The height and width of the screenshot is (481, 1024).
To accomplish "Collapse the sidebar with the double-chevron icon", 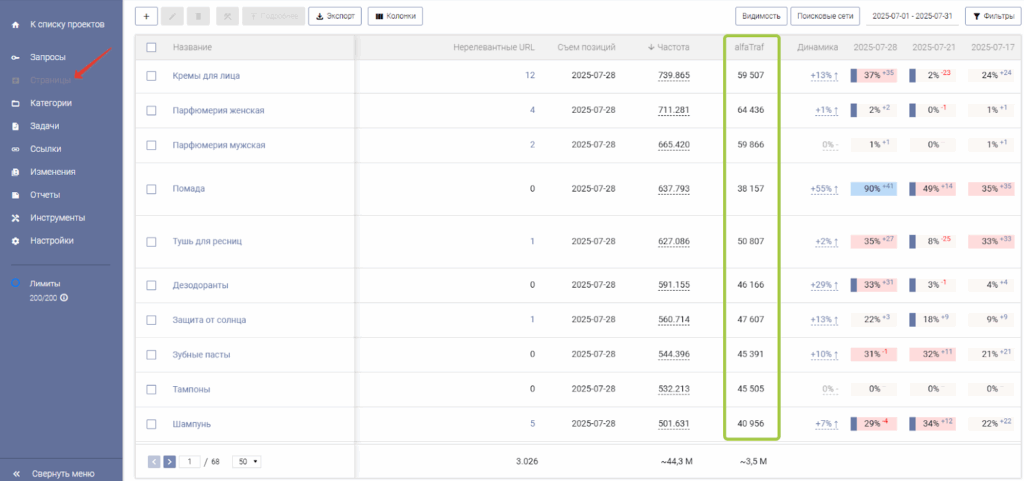I will (15, 473).
